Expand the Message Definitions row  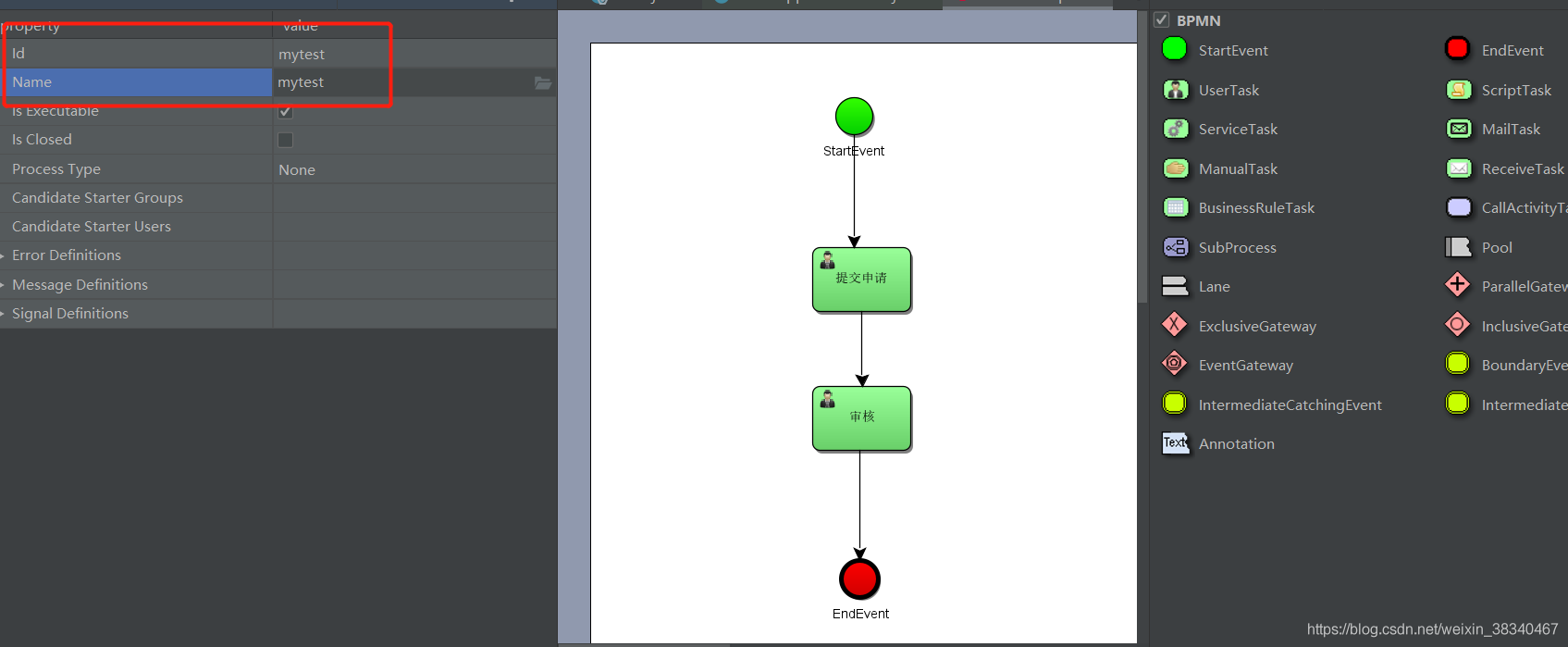[x=3, y=285]
